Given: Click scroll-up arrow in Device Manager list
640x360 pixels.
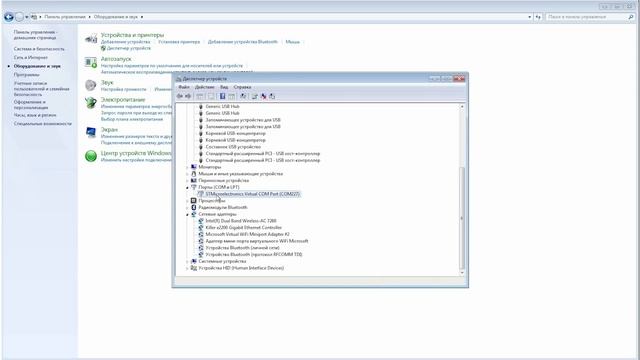Looking at the screenshot, I should pos(462,107).
